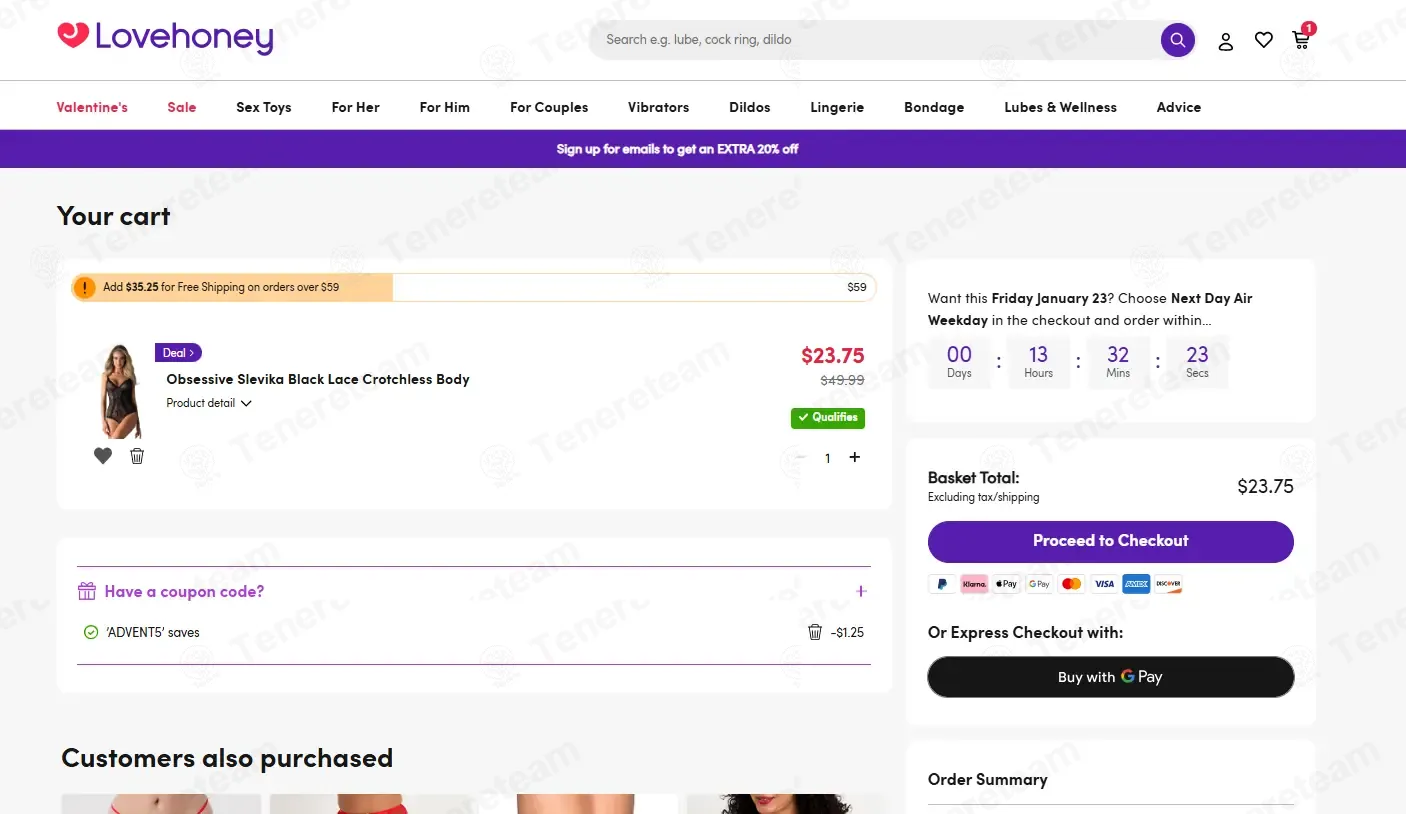The image size is (1406, 814).
Task: Click the quantity value 1
Action: pyautogui.click(x=827, y=458)
